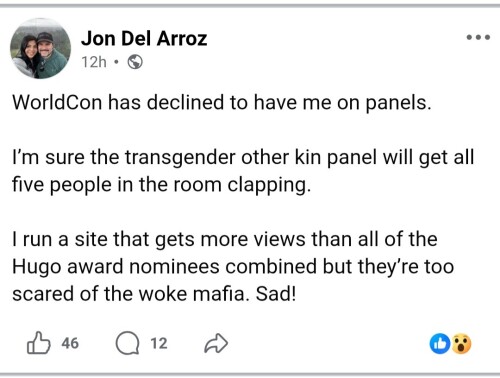
Task: Click the phrase 'Hugo award nominees'
Action: [x=116, y=267]
